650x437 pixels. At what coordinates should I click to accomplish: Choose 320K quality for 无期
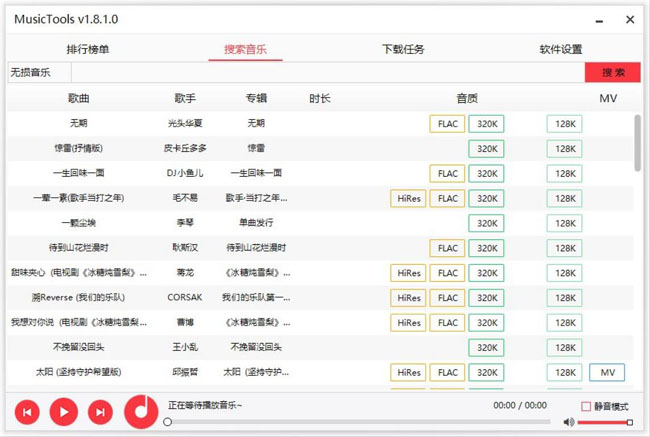pos(486,124)
